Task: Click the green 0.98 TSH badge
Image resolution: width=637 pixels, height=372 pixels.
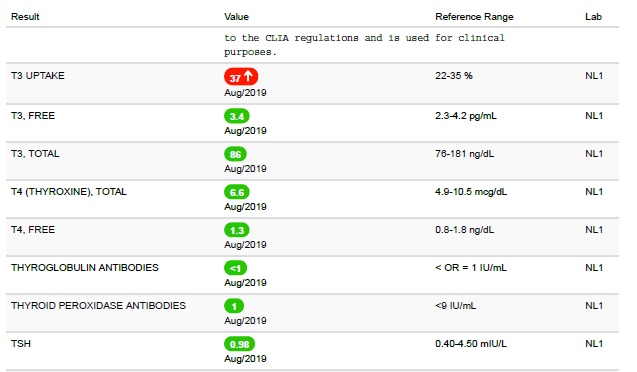Action: [x=239, y=344]
